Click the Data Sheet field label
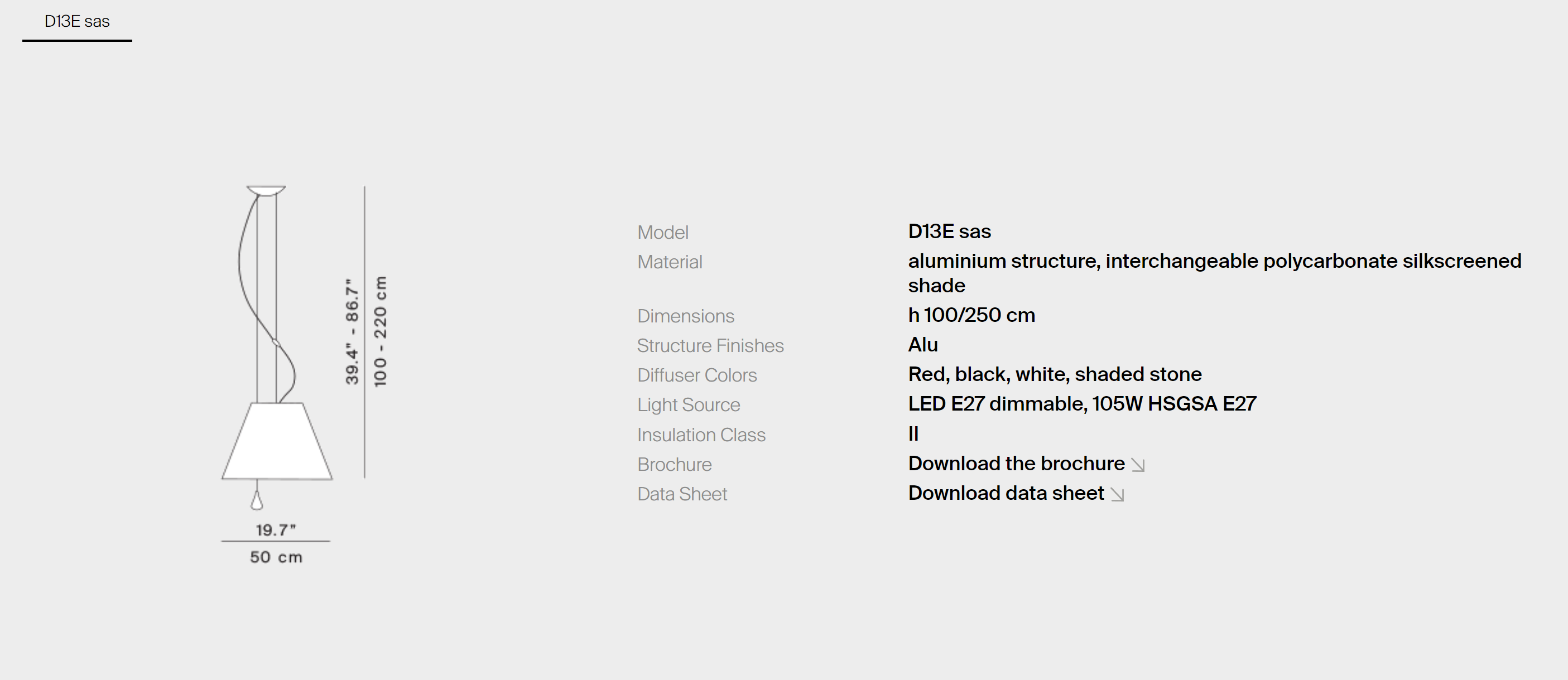 tap(682, 494)
